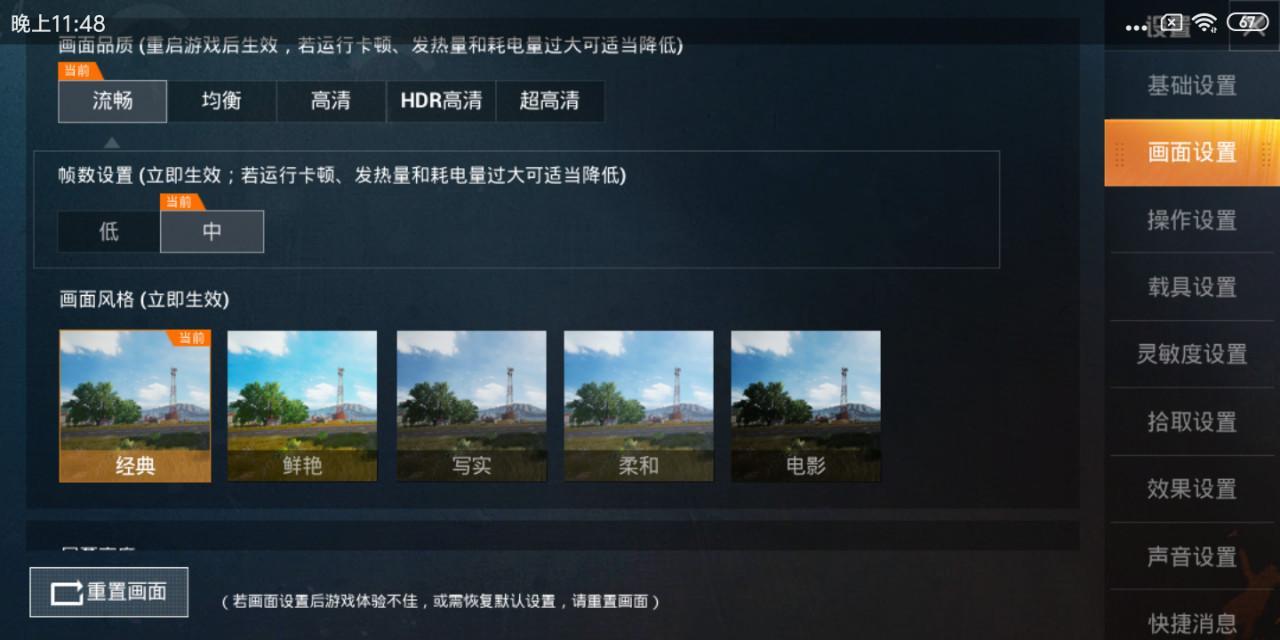
Task: Choose HDR高清 graphics quality
Action: [x=441, y=101]
